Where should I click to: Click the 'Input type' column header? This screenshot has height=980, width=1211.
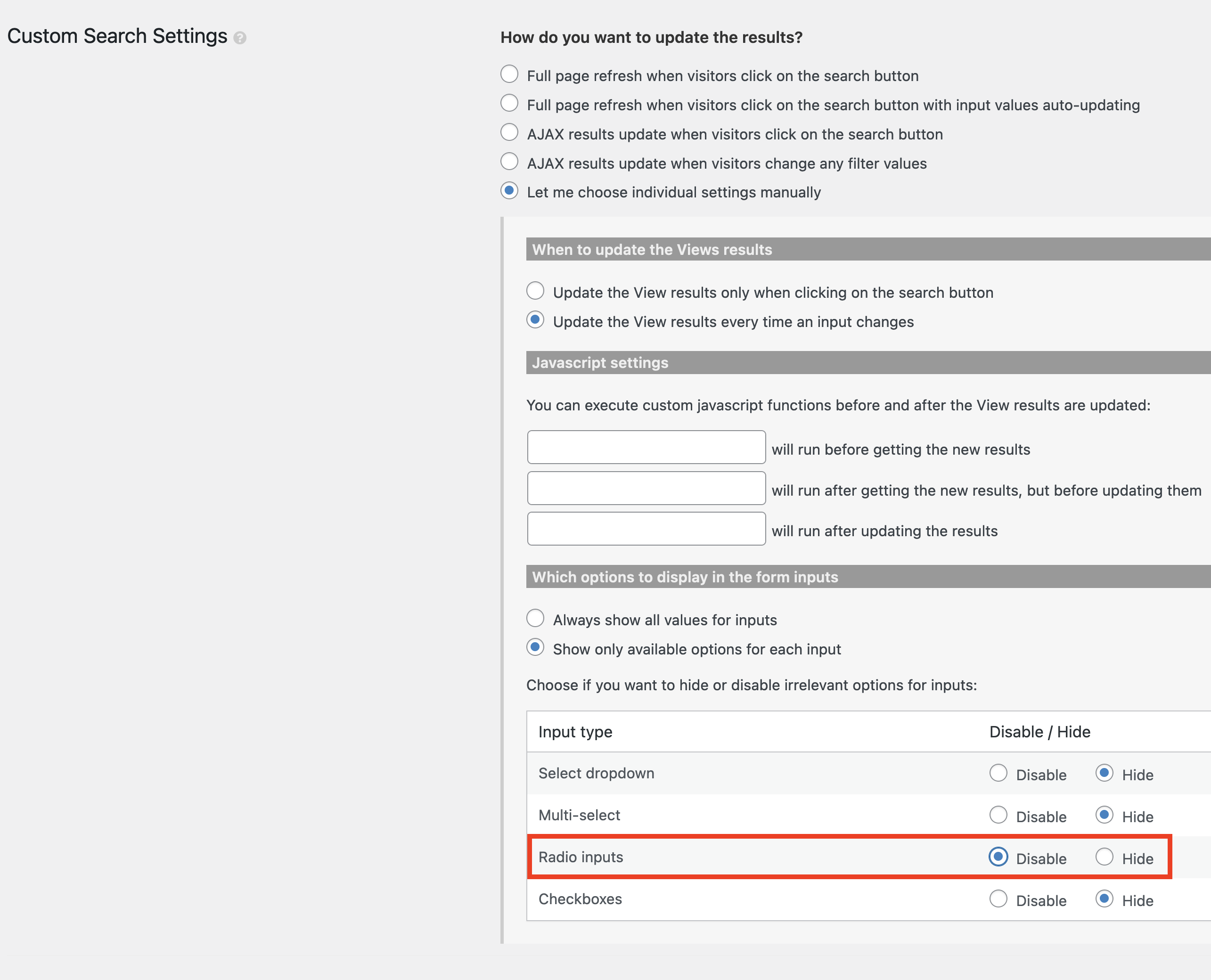[x=575, y=732]
